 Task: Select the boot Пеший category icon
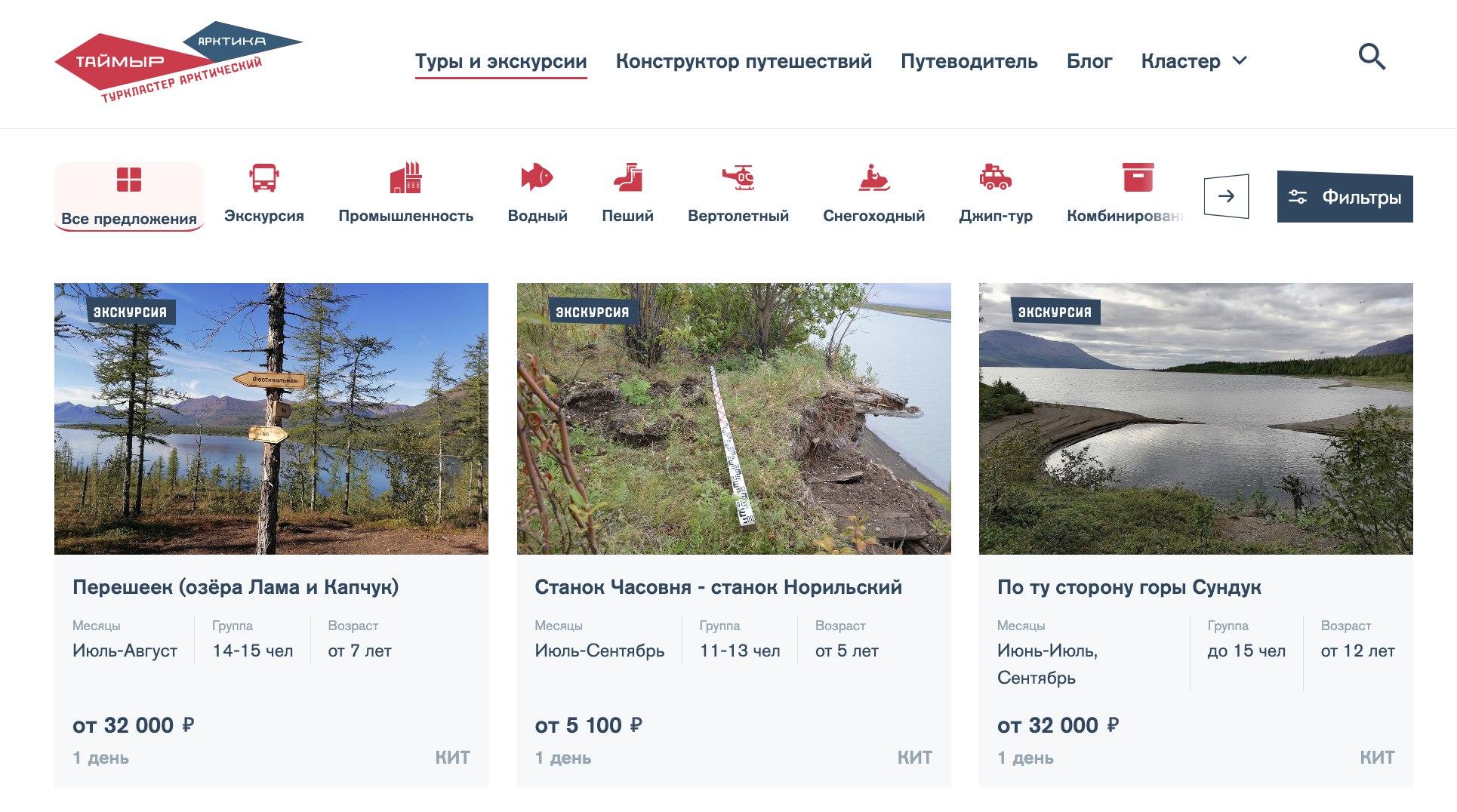(x=627, y=179)
